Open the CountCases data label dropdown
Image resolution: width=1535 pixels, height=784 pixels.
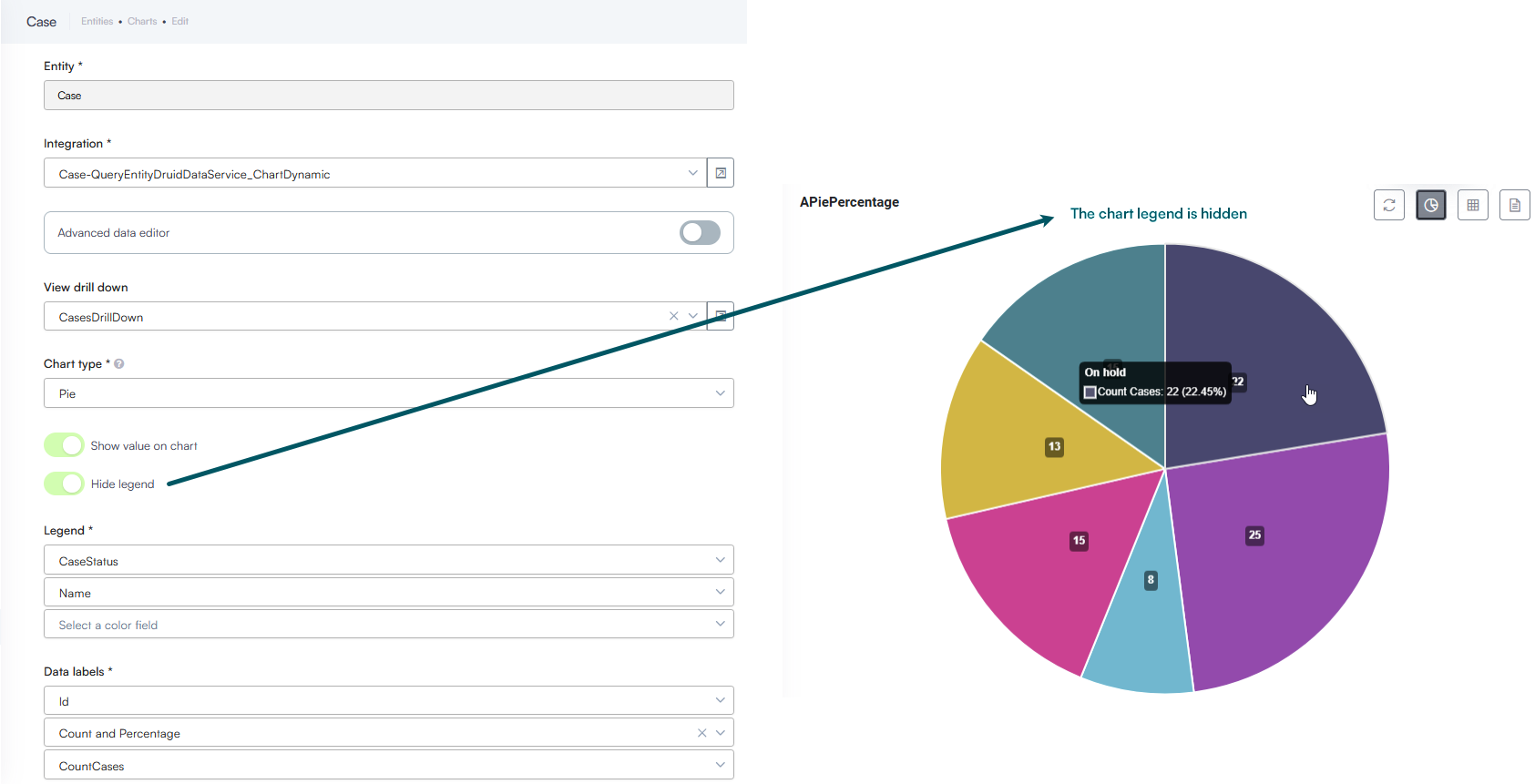(389, 765)
